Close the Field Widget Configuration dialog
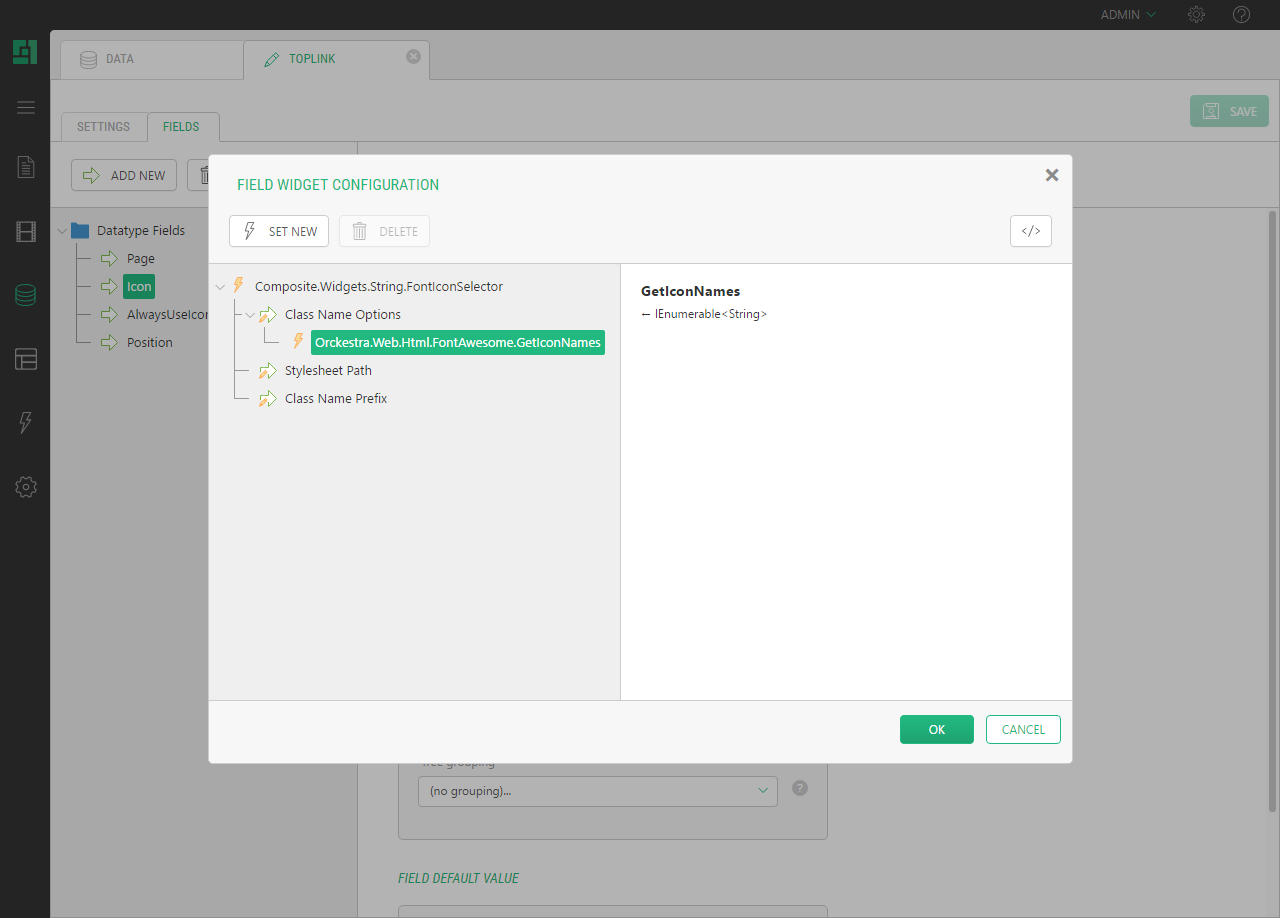The height and width of the screenshot is (918, 1280). tap(1051, 175)
